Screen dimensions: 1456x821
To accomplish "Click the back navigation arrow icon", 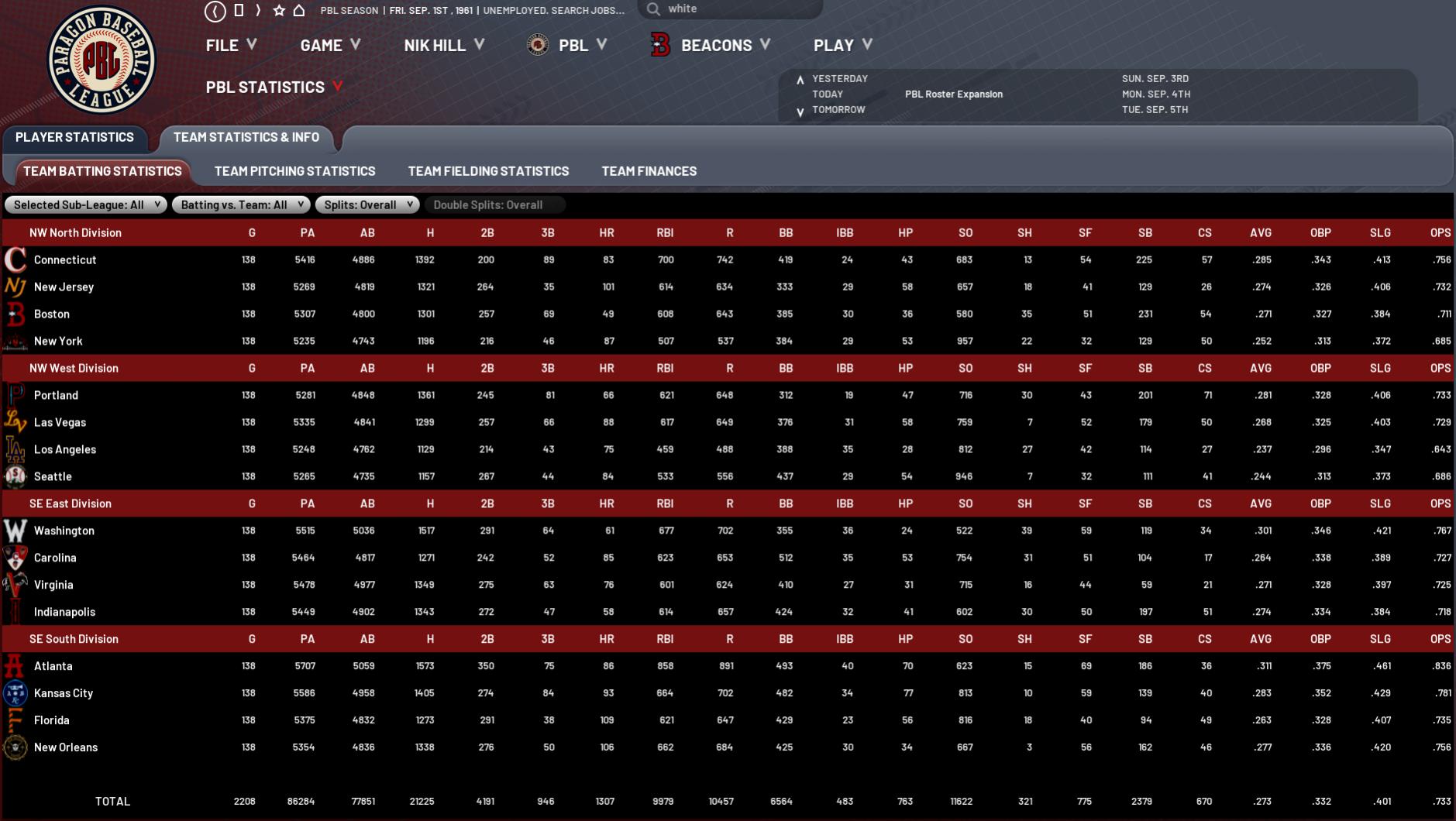I will [x=215, y=11].
